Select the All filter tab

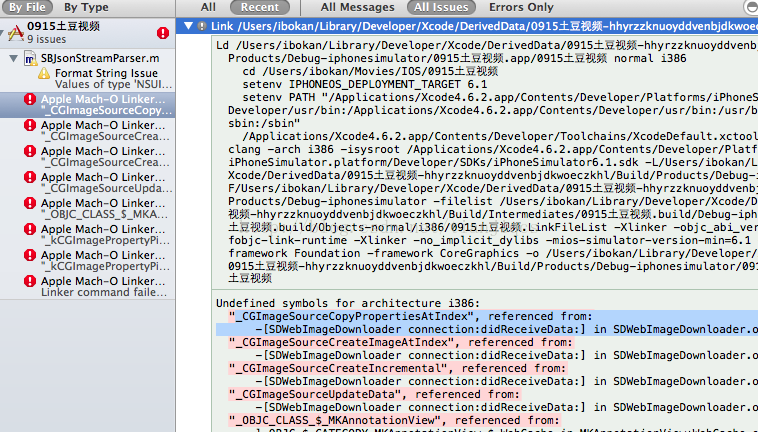coord(208,7)
